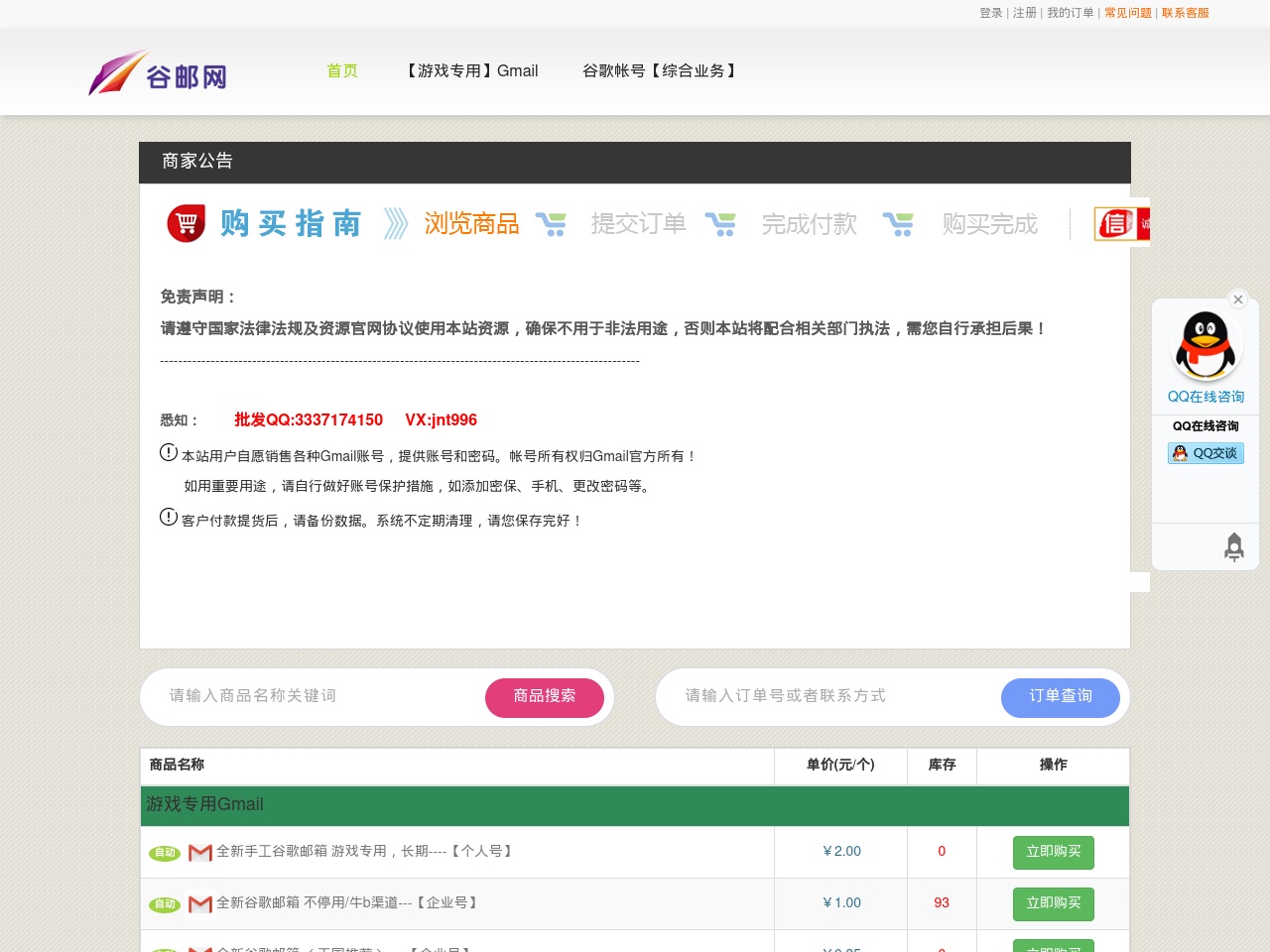Click the Gmail icon in 不停用 企业号 row

coord(200,904)
